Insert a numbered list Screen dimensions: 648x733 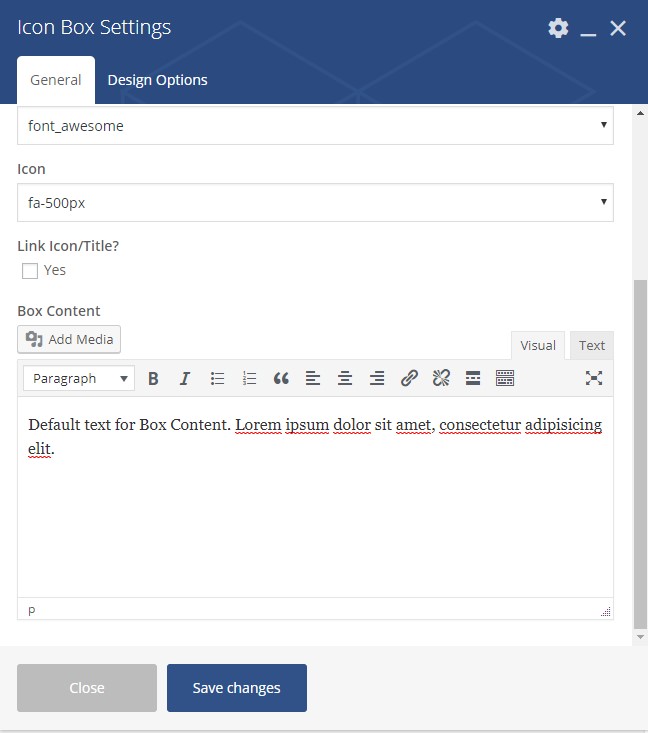tap(249, 378)
